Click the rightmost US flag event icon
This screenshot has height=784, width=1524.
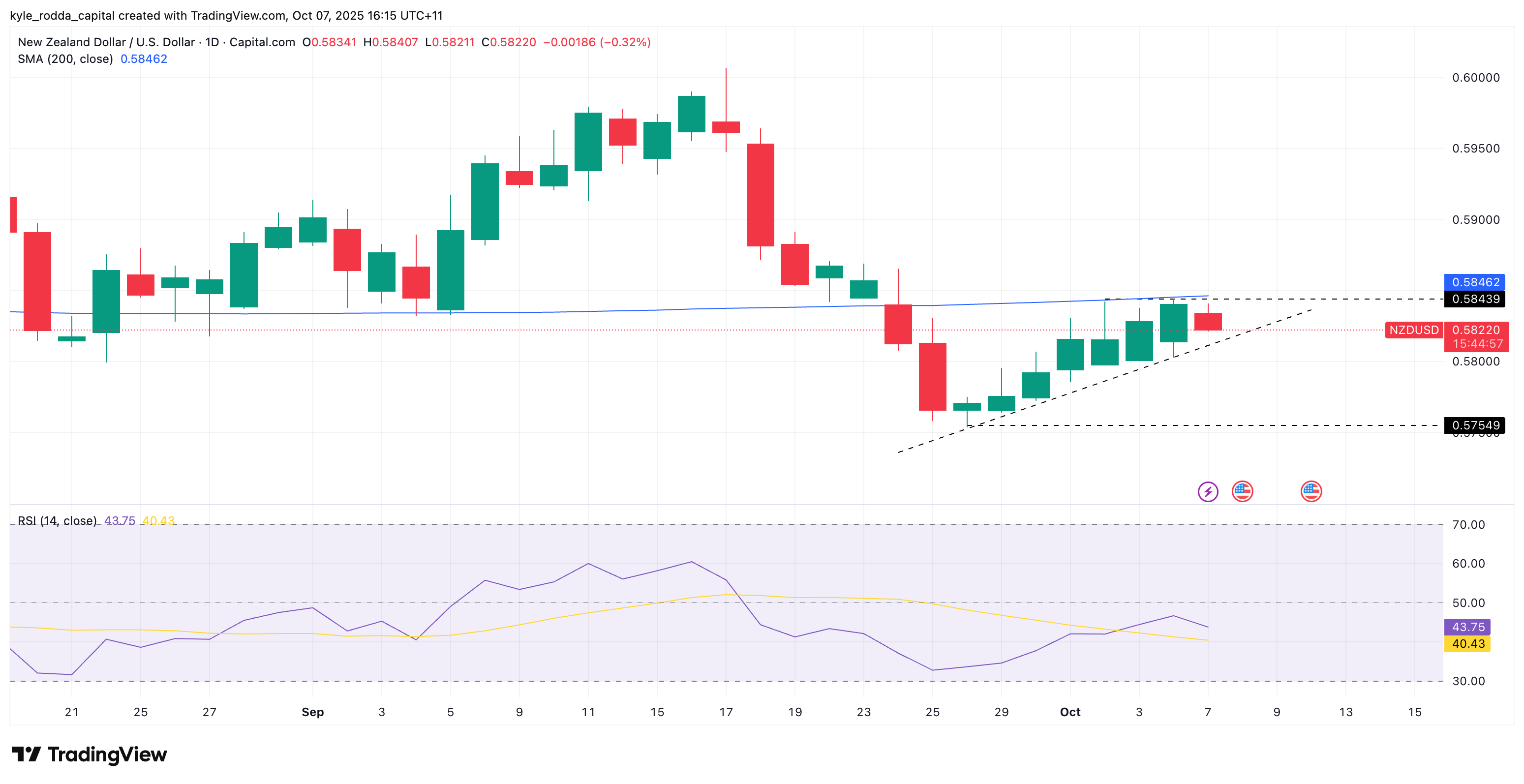(x=1311, y=491)
